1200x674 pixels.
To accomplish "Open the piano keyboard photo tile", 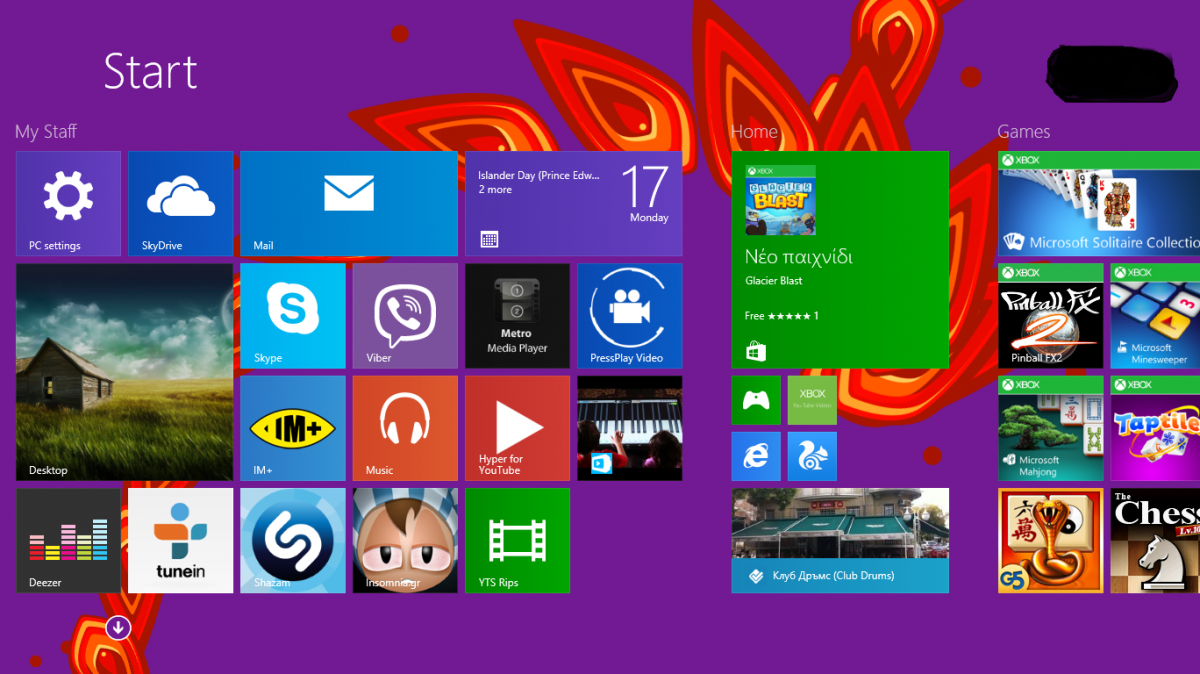I will (x=630, y=428).
